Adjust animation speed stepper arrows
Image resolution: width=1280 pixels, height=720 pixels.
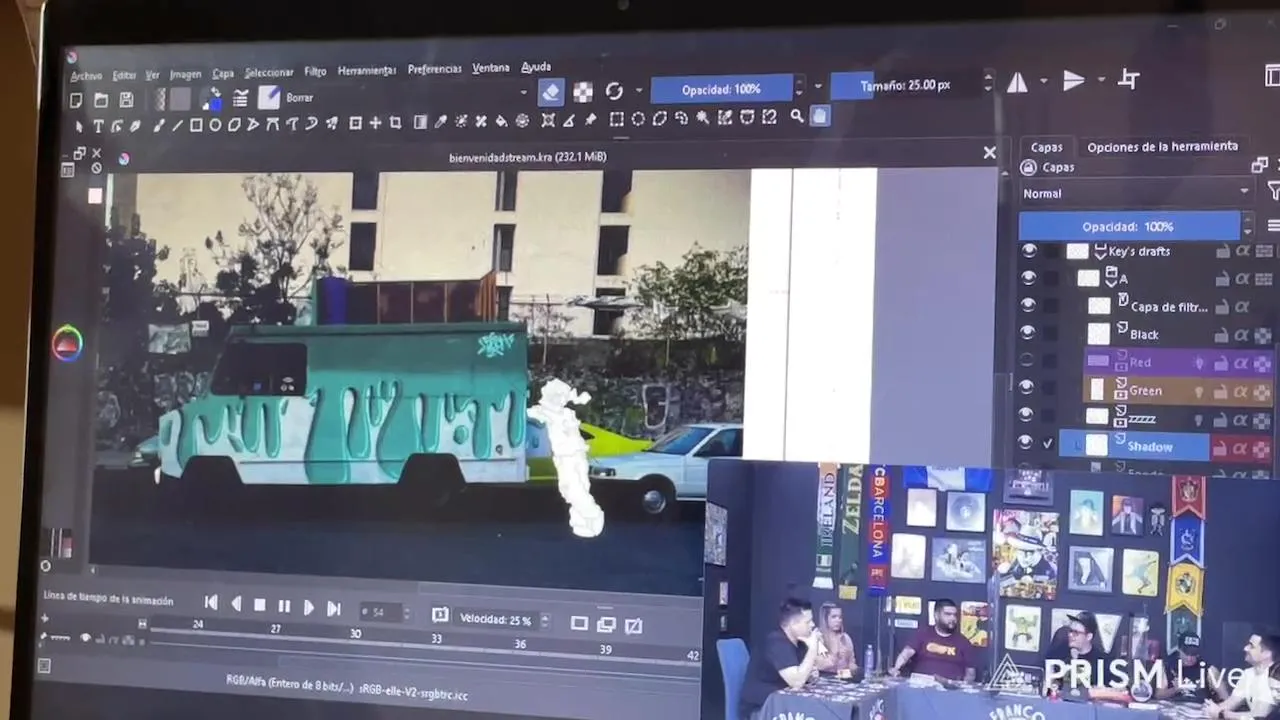pyautogui.click(x=543, y=621)
